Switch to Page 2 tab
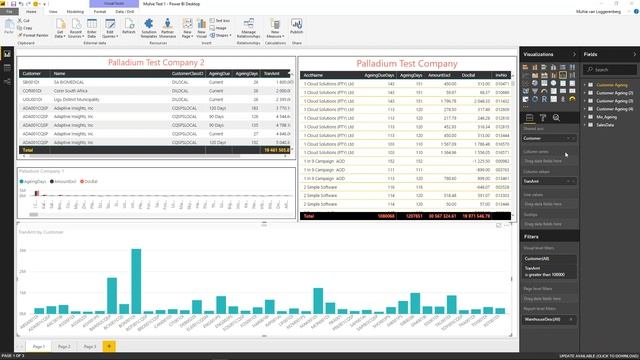Image resolution: width=640 pixels, height=360 pixels. [x=64, y=347]
